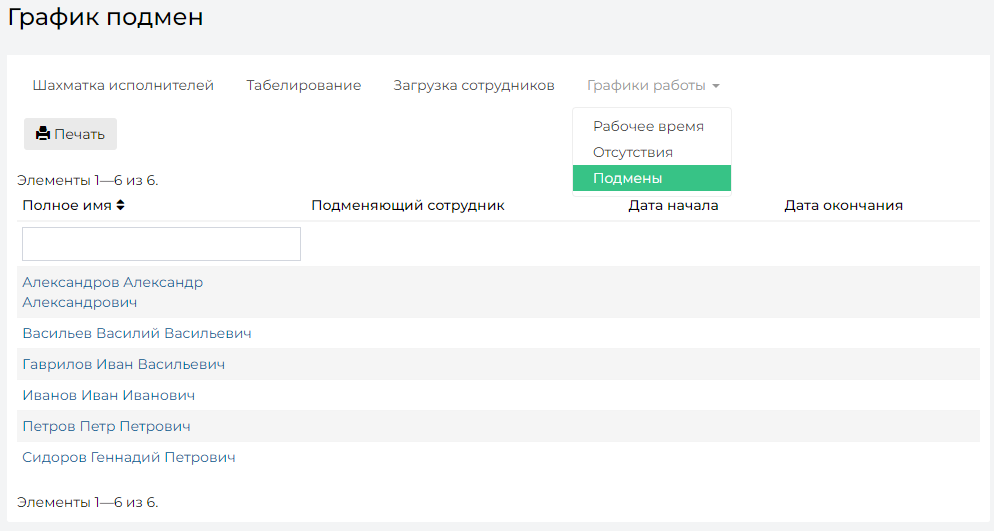This screenshot has width=994, height=531.
Task: Click the Подменяющий сотрудник column header
Action: point(408,205)
